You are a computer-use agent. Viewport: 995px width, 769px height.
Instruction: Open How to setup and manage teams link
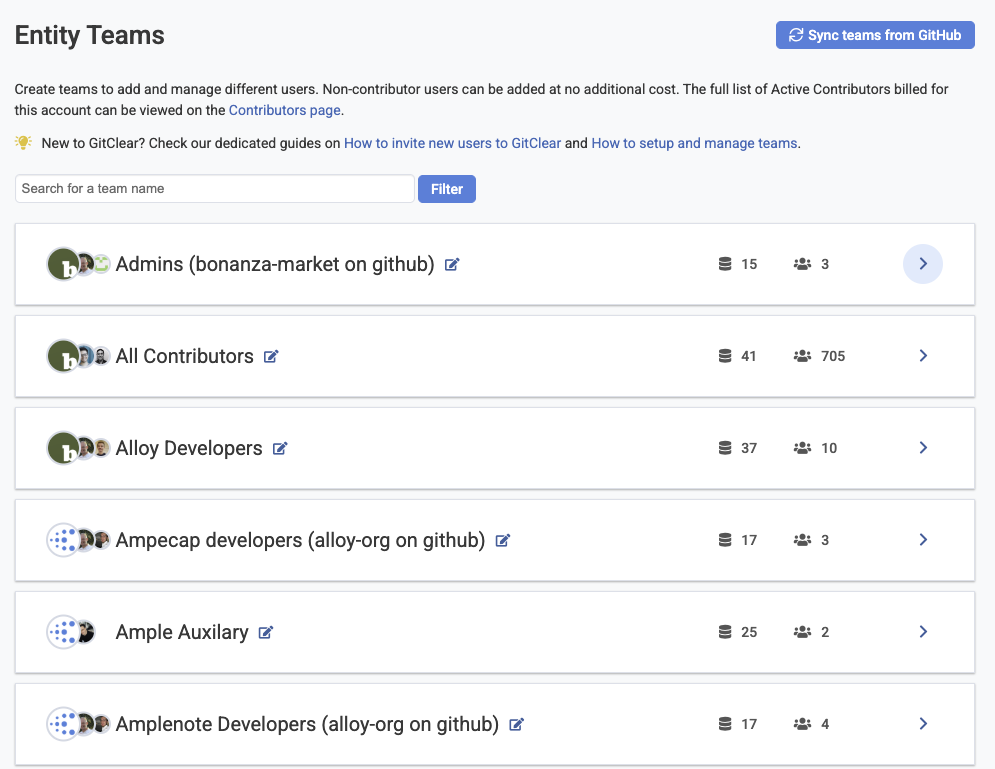tap(694, 143)
